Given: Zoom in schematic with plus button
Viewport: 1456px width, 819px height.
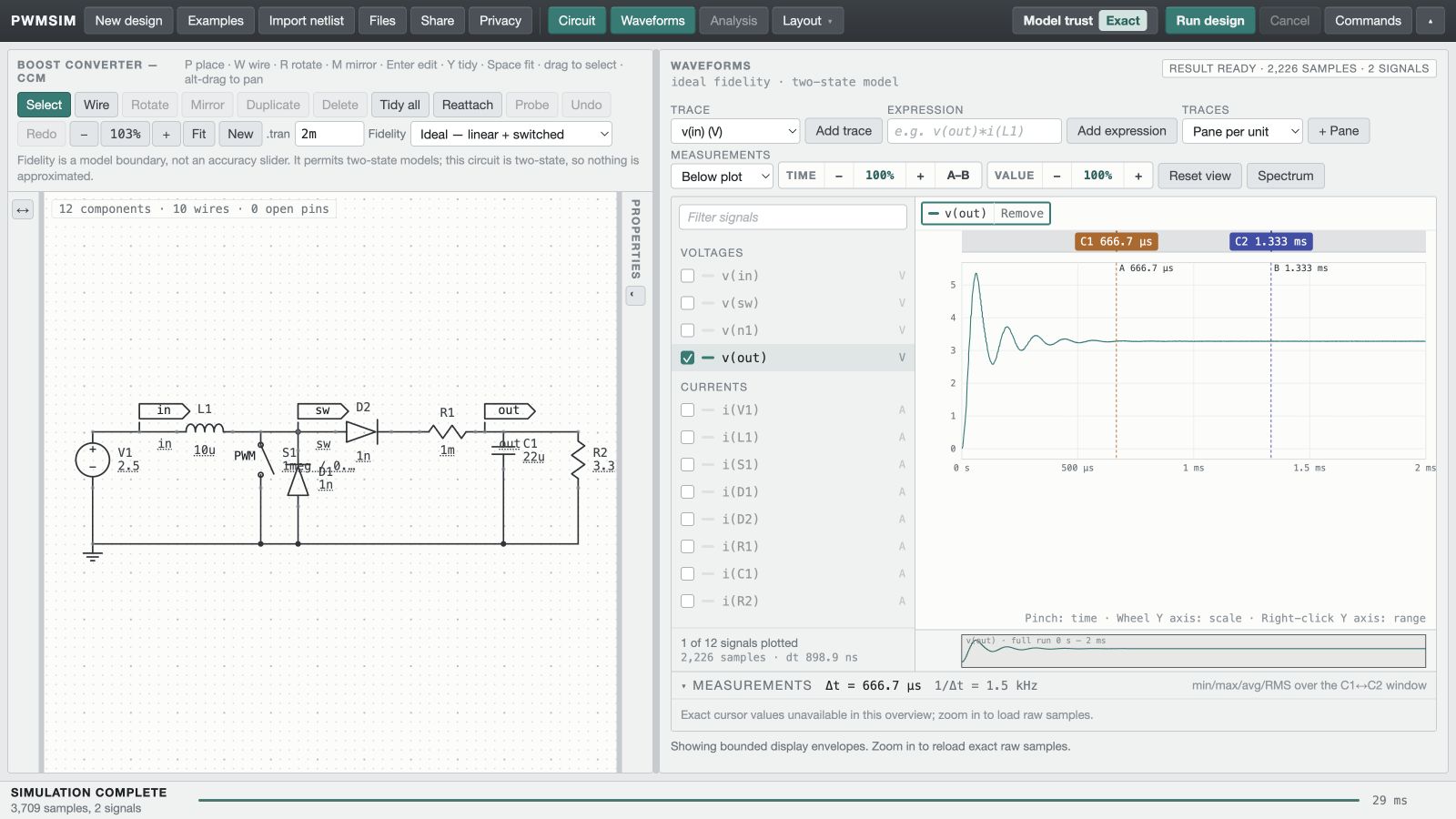Looking at the screenshot, I should tap(166, 134).
